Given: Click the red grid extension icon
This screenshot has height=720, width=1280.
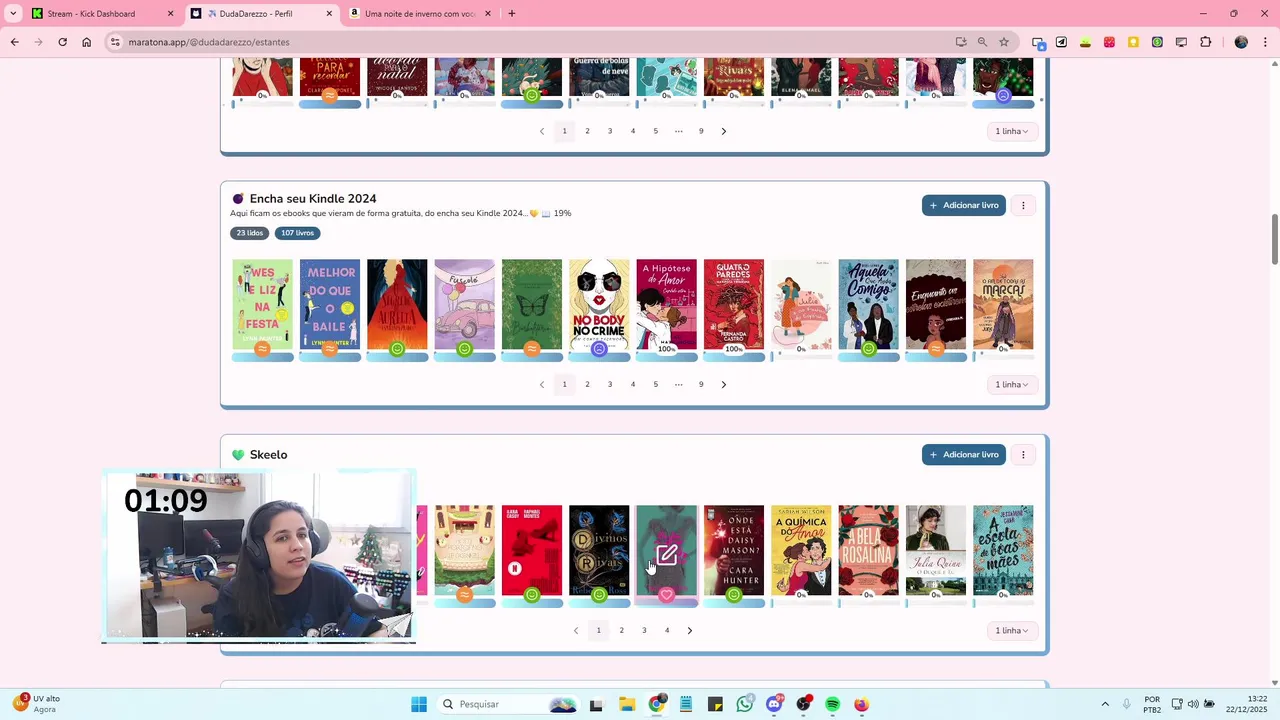Looking at the screenshot, I should pyautogui.click(x=1109, y=42).
